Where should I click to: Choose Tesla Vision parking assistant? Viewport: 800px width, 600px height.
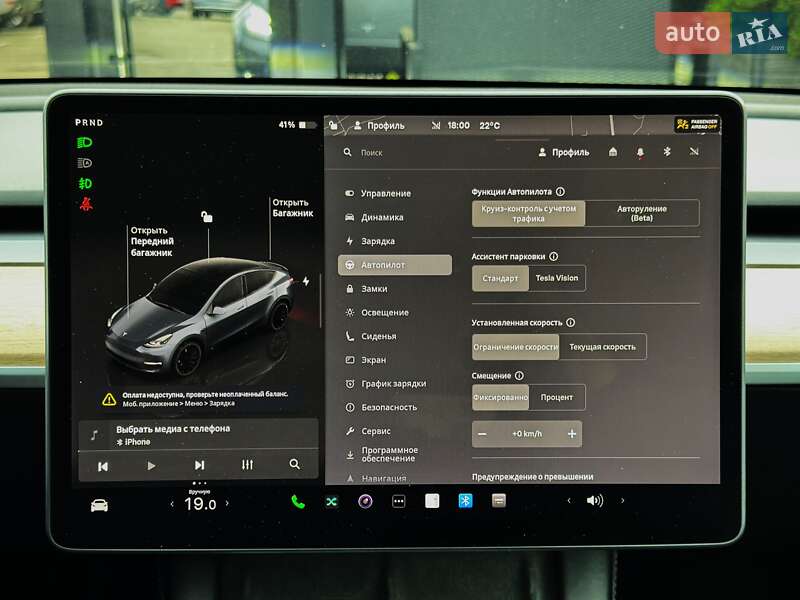coord(557,278)
